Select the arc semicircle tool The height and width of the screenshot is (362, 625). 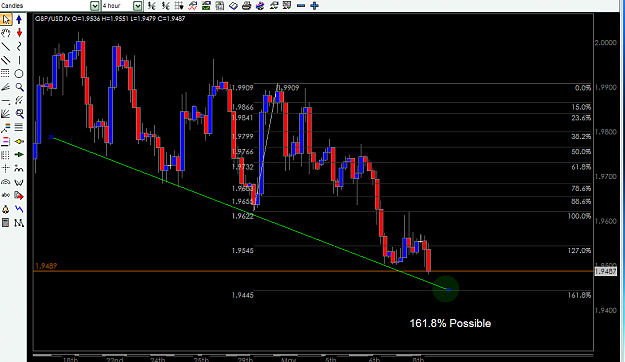[x=6, y=182]
